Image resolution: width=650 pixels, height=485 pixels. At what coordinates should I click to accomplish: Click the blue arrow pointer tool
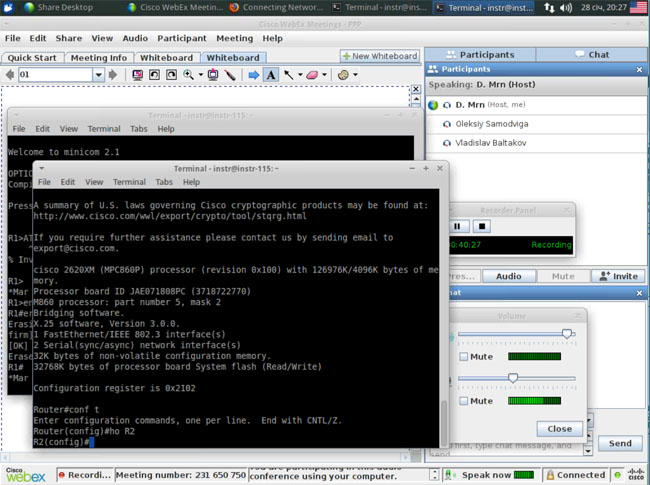click(253, 75)
